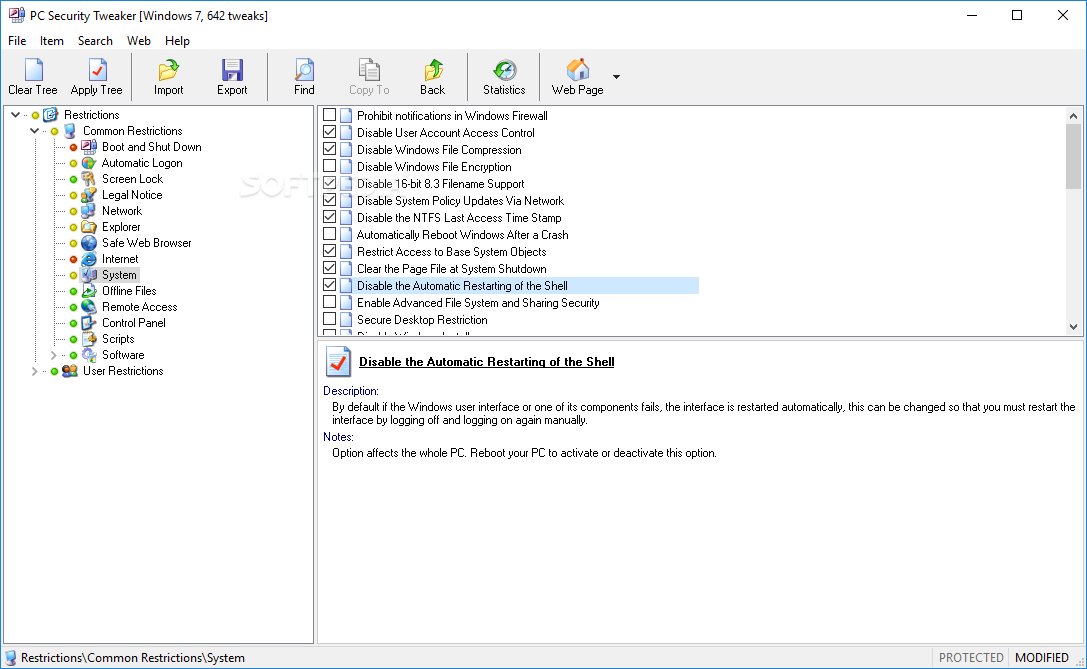Select the Boot and Shut Down icon
1087x669 pixels.
(89, 147)
